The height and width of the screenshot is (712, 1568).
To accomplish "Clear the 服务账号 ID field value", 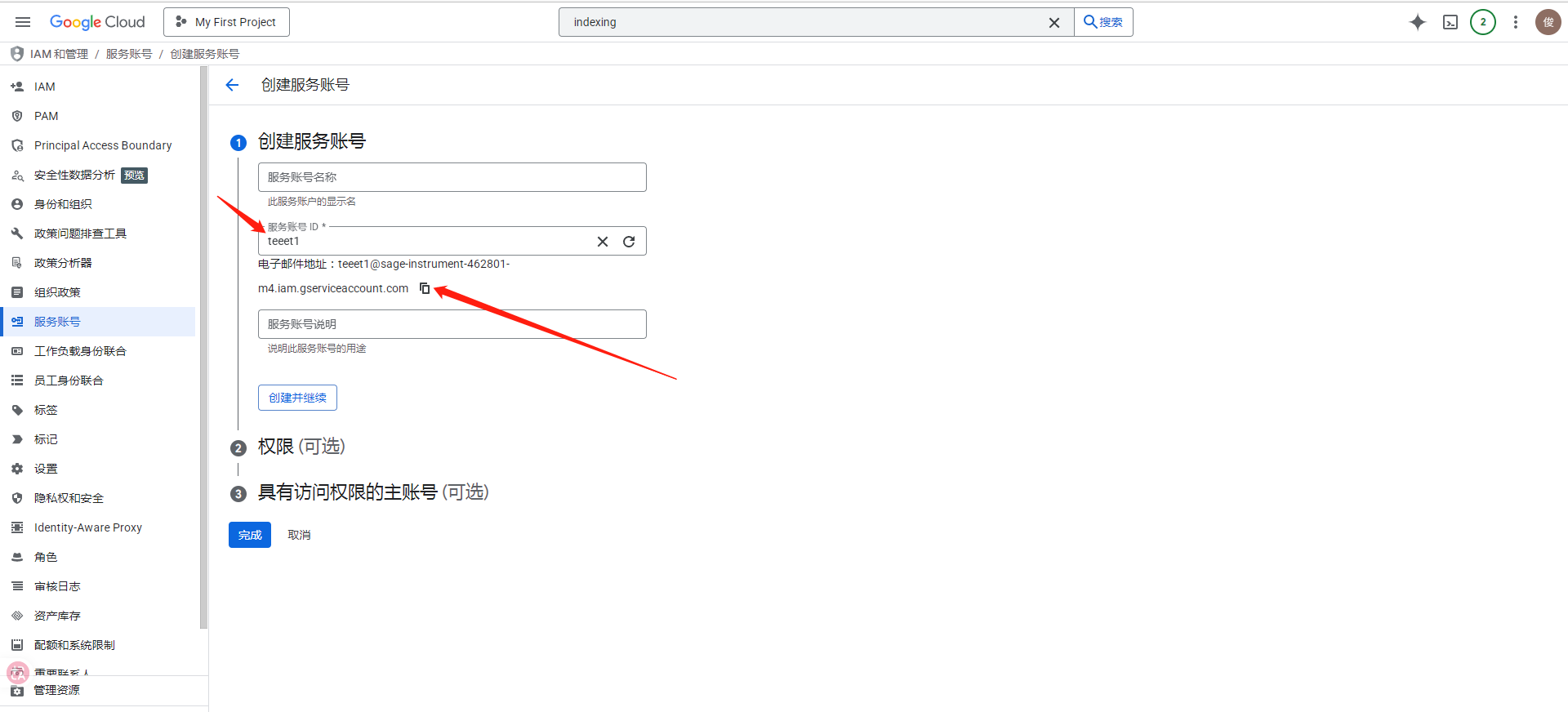I will 603,242.
